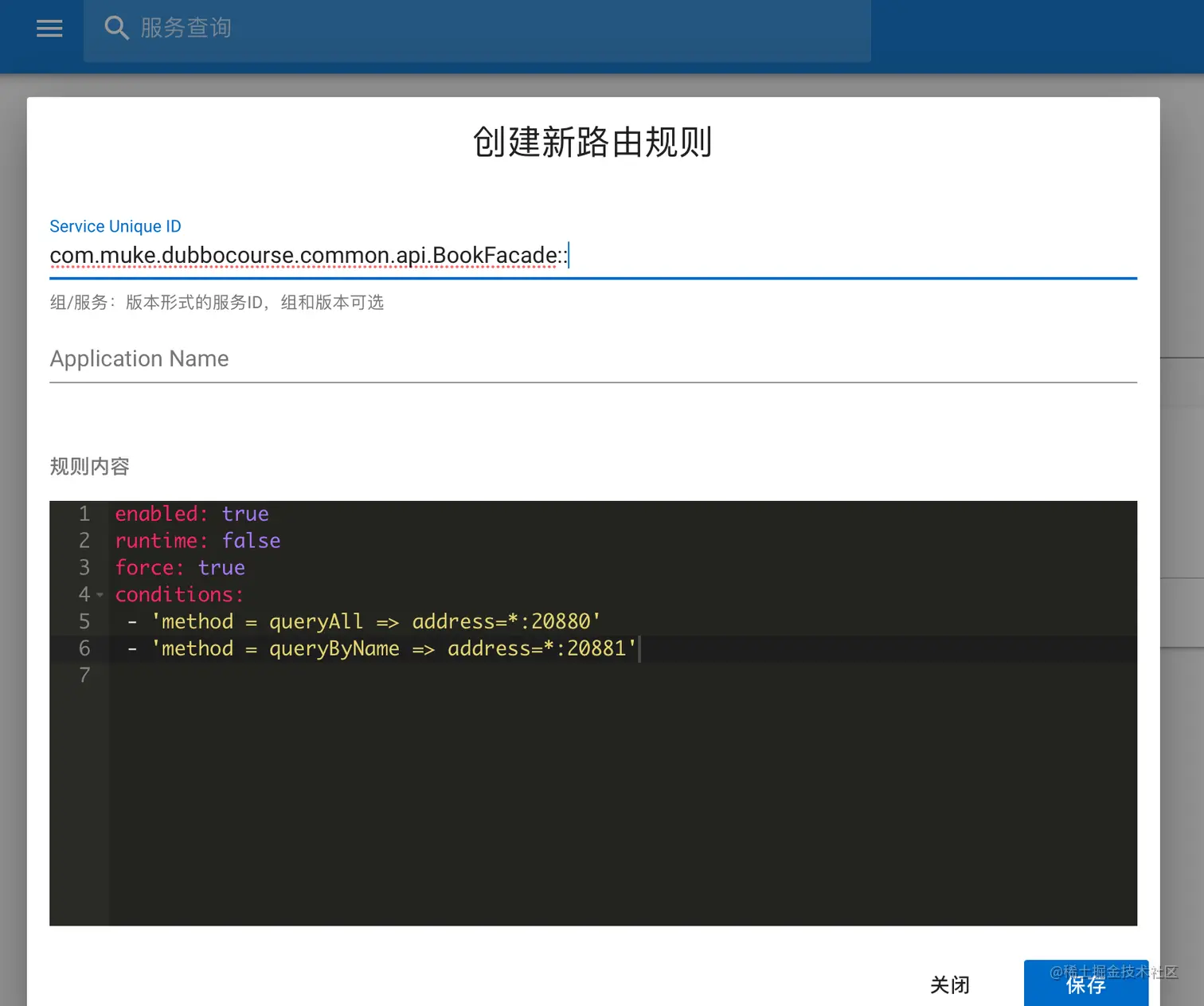This screenshot has width=1204, height=1006.
Task: Click the hint text about 组/服务 version
Action: tap(217, 303)
